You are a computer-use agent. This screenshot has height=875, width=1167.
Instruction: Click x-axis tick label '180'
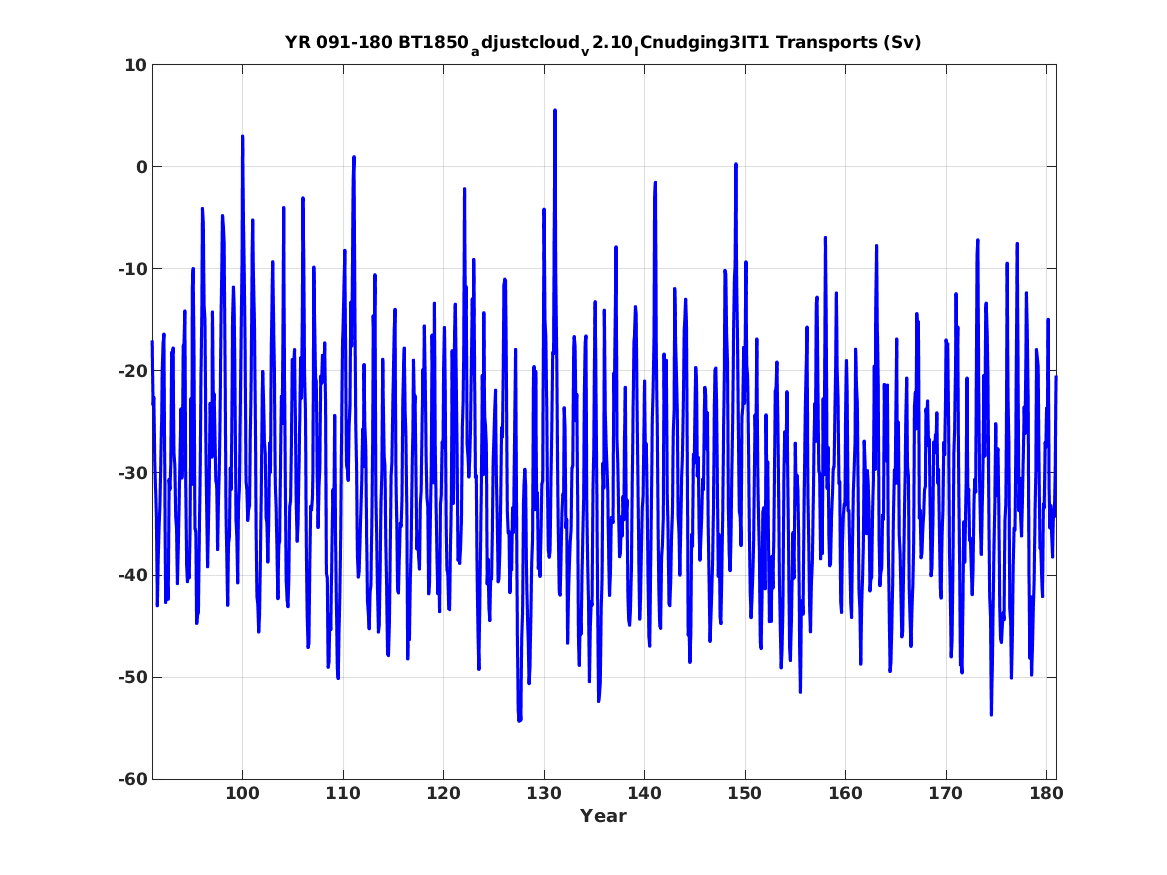click(1046, 794)
